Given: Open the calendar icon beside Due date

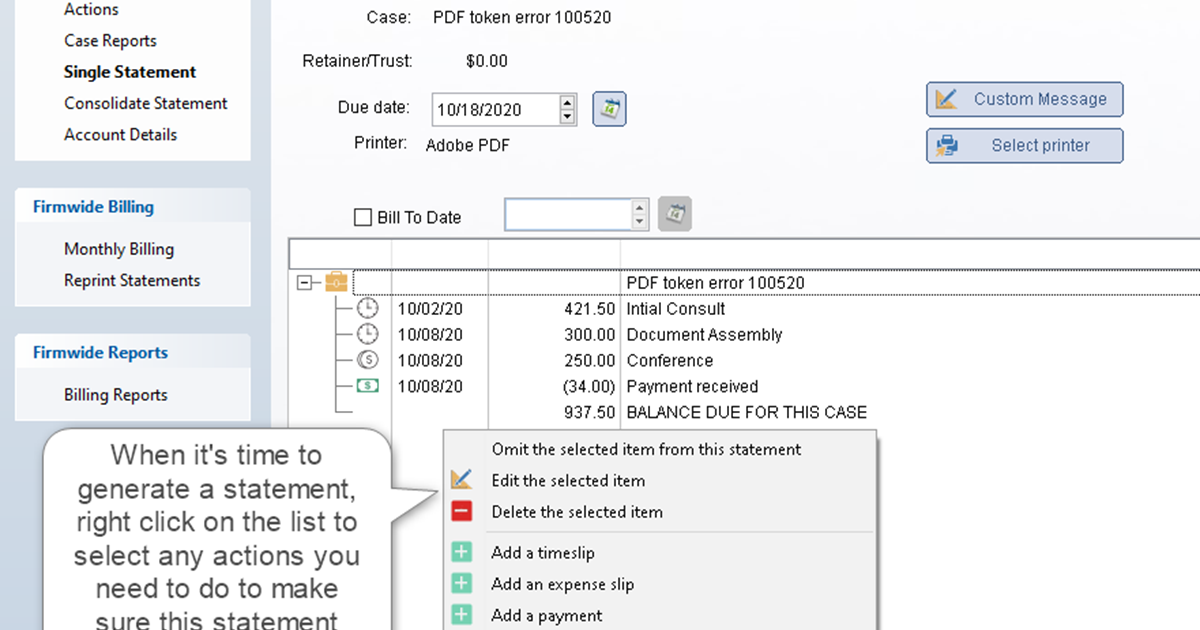Looking at the screenshot, I should [x=609, y=109].
